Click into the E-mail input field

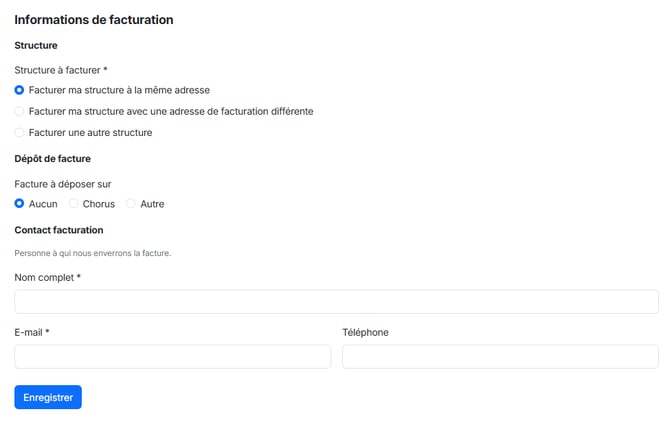click(x=172, y=357)
